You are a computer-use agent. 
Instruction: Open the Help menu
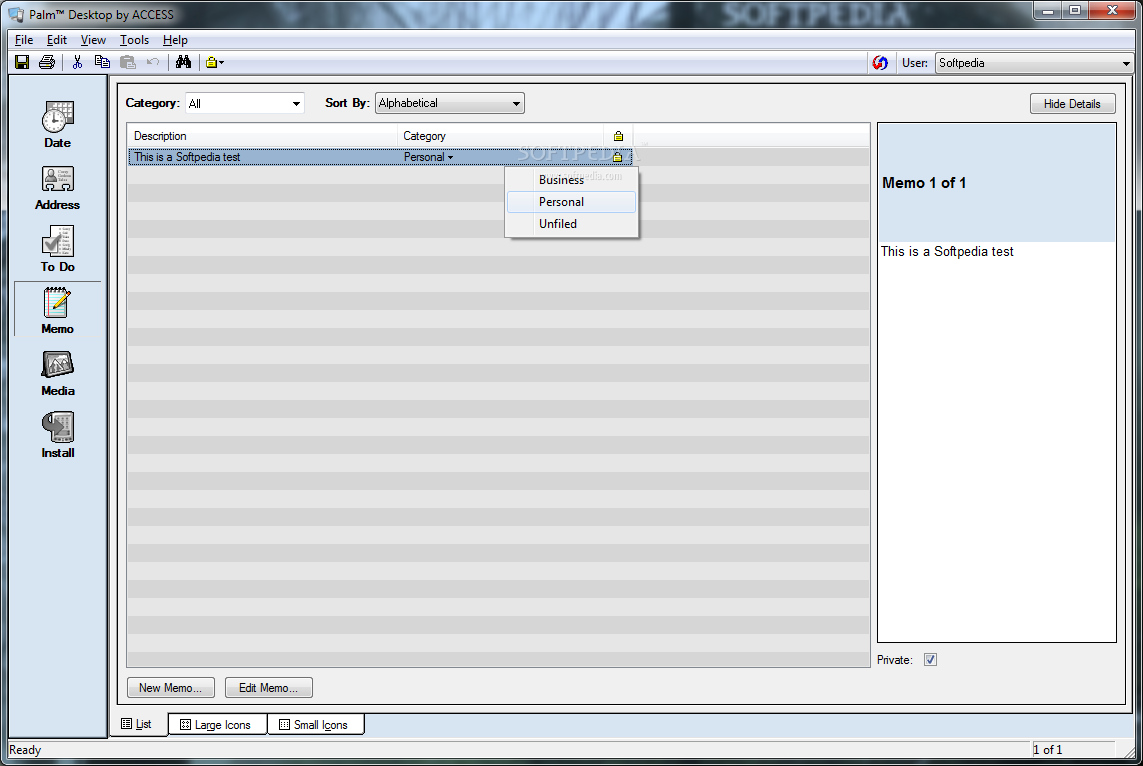click(175, 40)
